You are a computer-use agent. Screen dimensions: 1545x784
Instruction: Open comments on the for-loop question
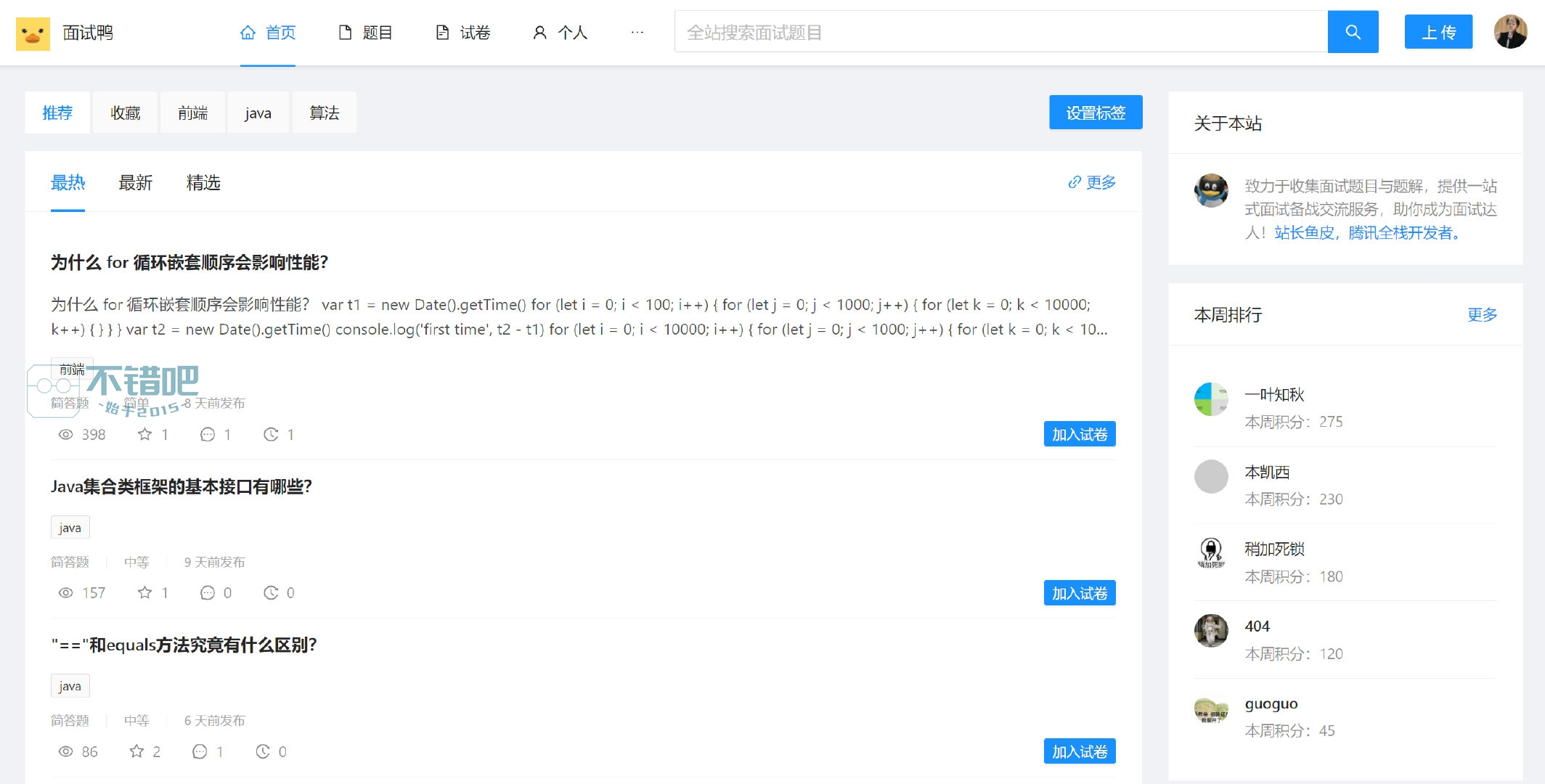[208, 434]
